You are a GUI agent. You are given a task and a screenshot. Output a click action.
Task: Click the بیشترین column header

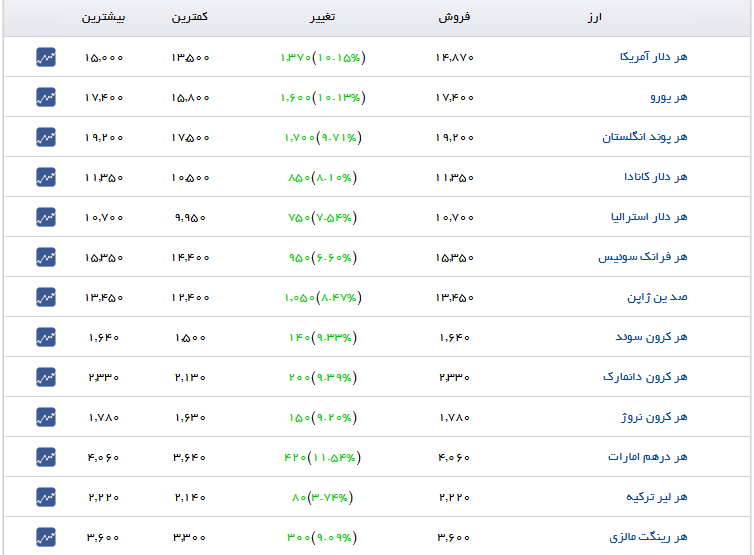(103, 17)
